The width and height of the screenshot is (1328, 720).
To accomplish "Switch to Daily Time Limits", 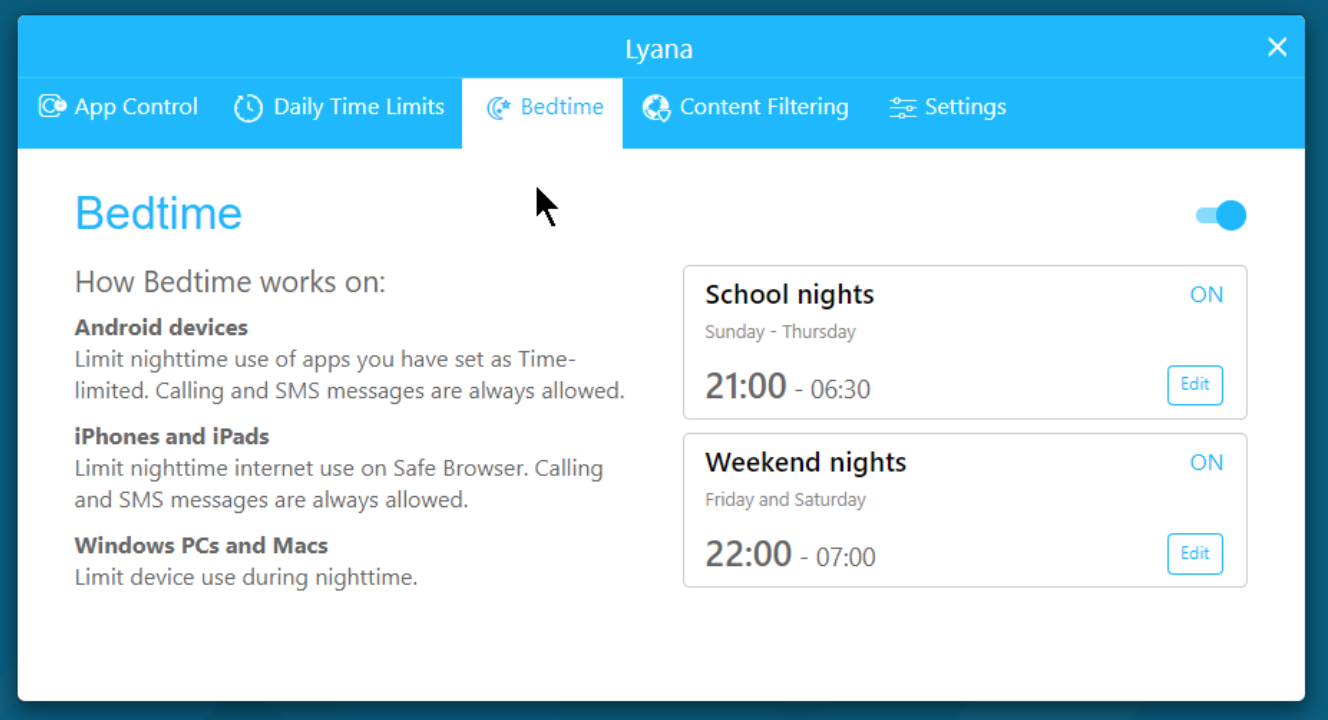I will (339, 106).
